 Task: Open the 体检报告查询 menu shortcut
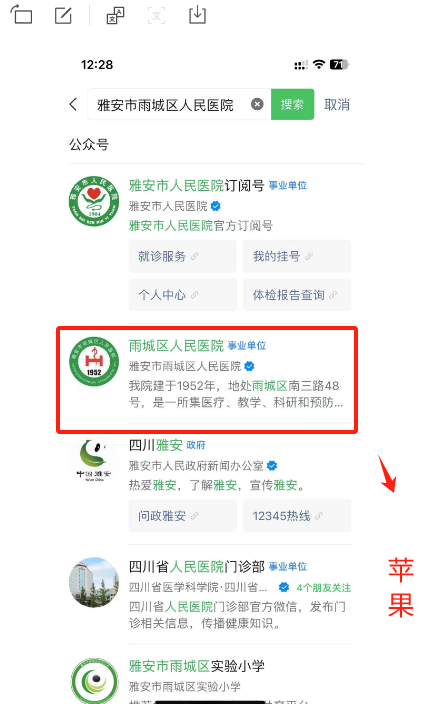click(297, 295)
